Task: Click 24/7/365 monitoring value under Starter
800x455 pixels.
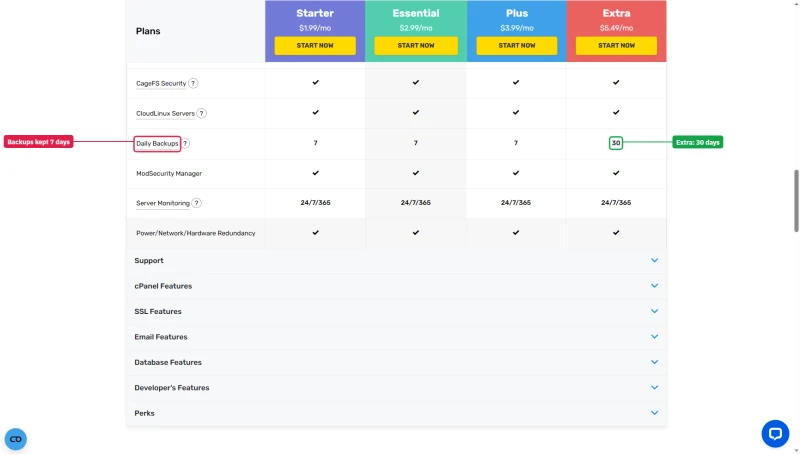Action: pos(315,203)
